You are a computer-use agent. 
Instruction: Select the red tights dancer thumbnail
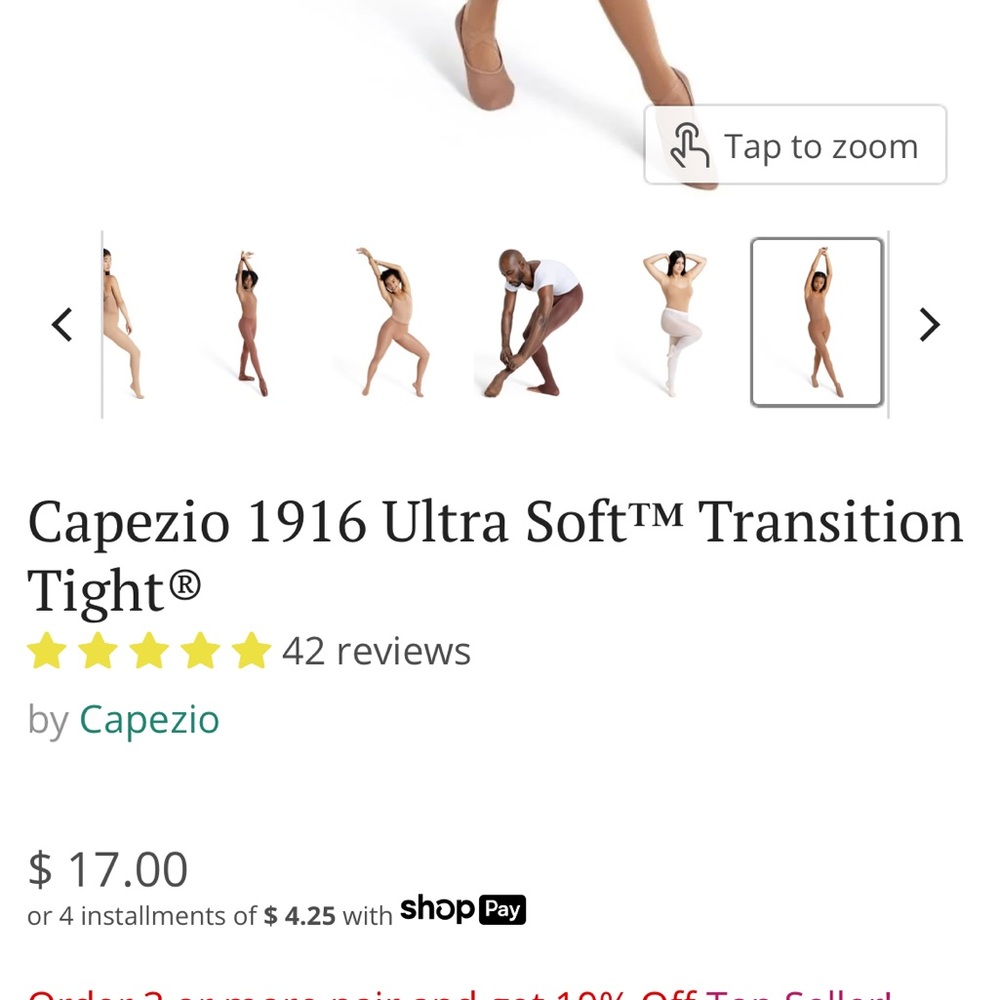pyautogui.click(x=252, y=322)
